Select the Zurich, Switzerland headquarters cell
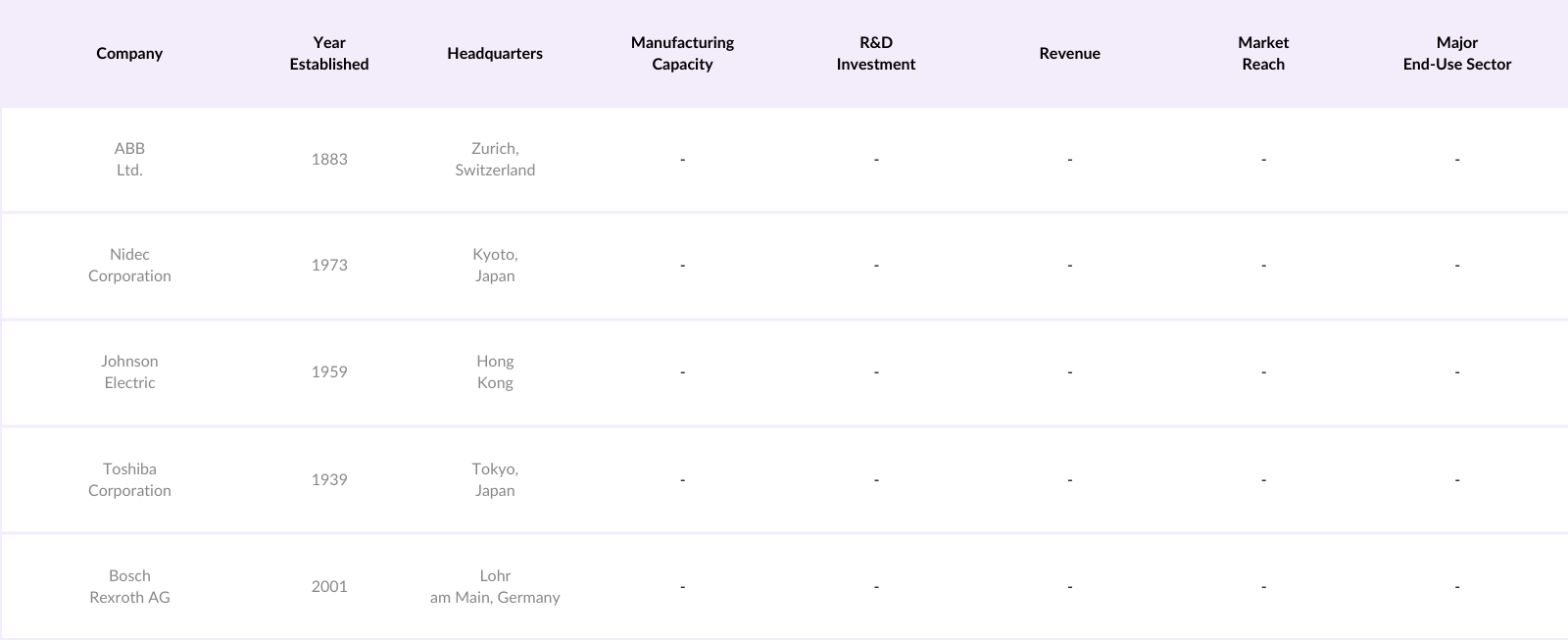 pyautogui.click(x=495, y=159)
